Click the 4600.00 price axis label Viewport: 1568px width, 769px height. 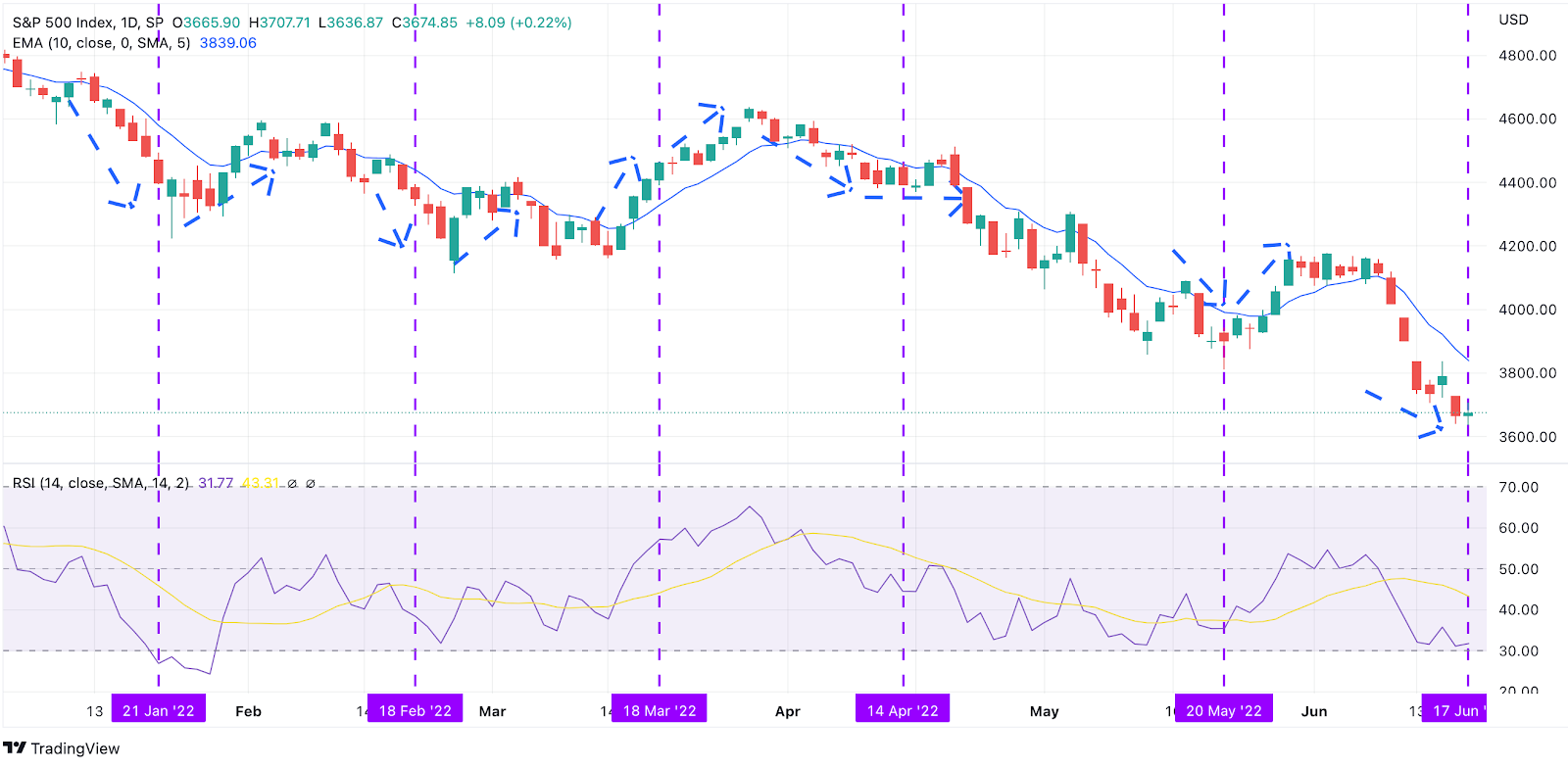pyautogui.click(x=1528, y=119)
